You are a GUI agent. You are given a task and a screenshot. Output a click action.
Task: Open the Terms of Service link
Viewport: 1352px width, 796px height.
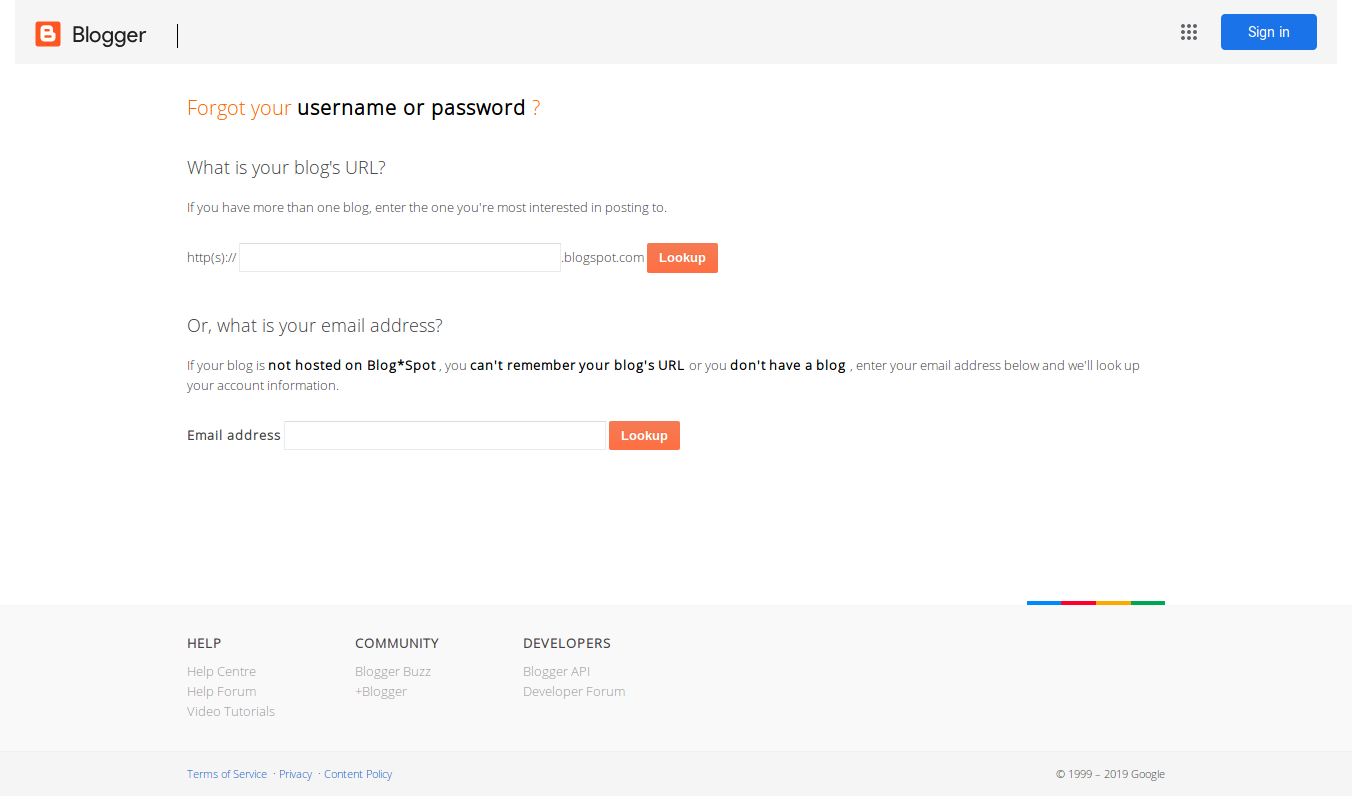[x=227, y=773]
